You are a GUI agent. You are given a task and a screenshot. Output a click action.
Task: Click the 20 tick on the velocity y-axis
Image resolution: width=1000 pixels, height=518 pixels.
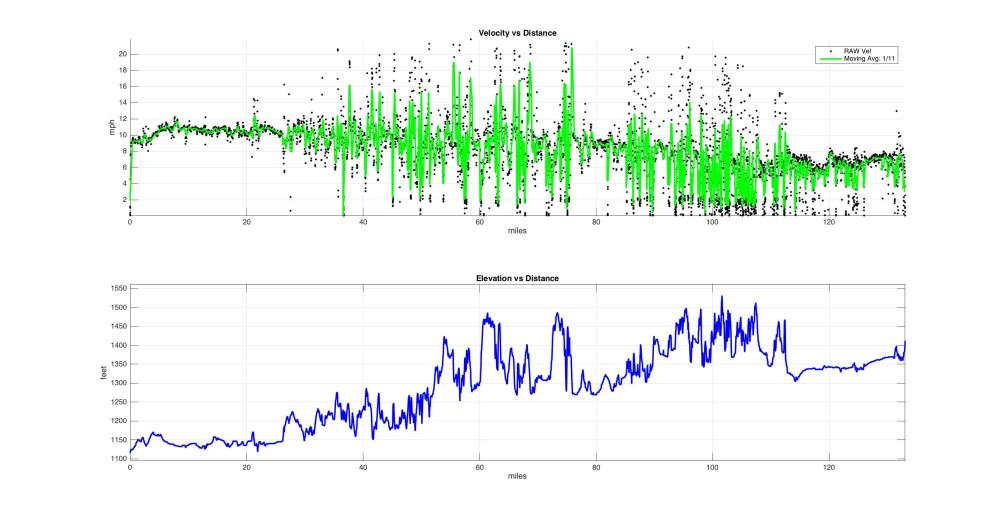pos(120,54)
